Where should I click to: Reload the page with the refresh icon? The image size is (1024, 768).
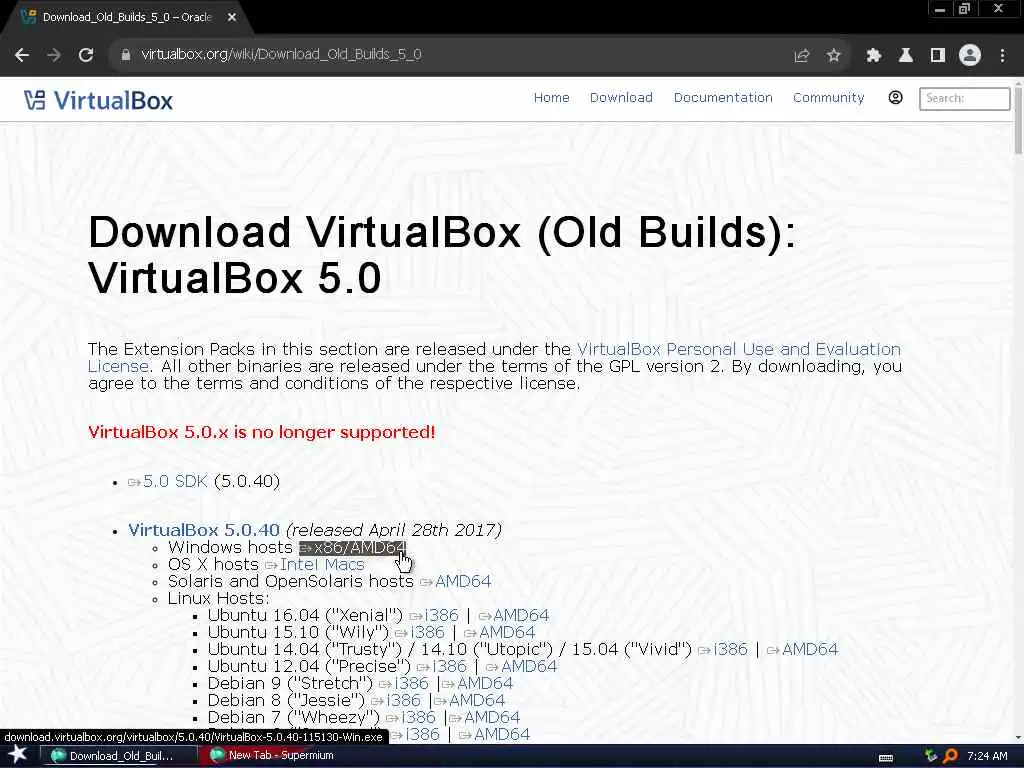coord(86,55)
